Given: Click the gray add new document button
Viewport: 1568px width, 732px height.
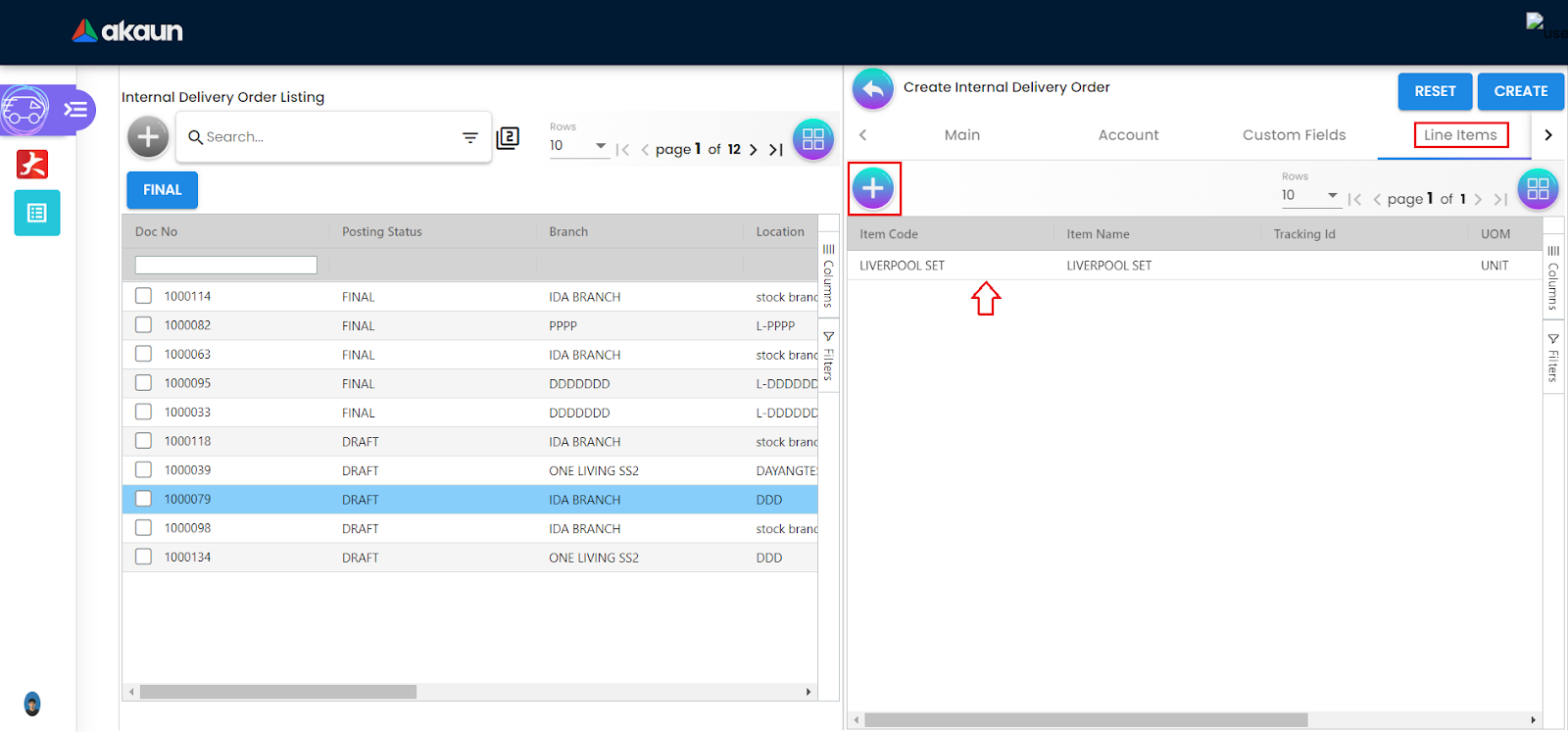Looking at the screenshot, I should tap(148, 137).
